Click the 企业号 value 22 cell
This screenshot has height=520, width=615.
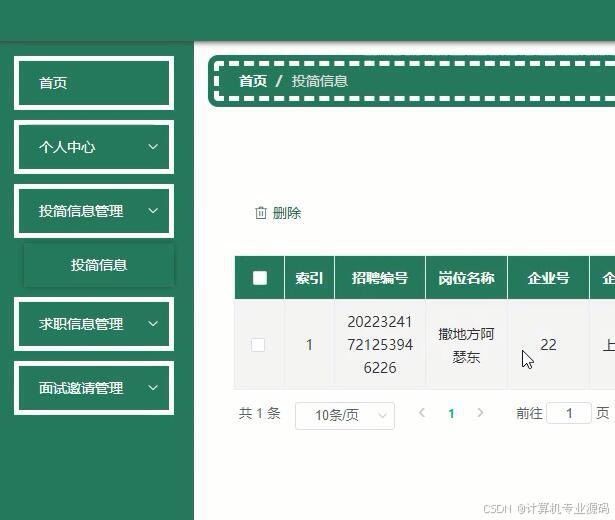(548, 345)
